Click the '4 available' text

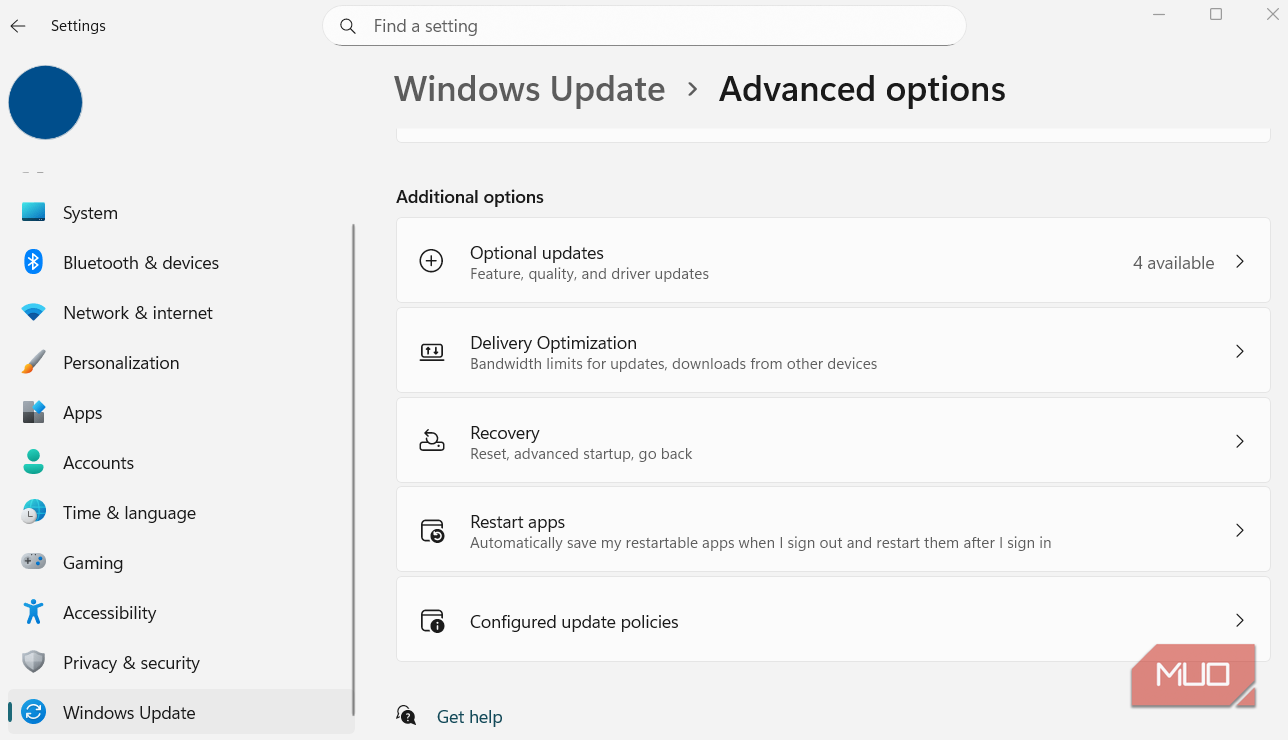pos(1173,263)
